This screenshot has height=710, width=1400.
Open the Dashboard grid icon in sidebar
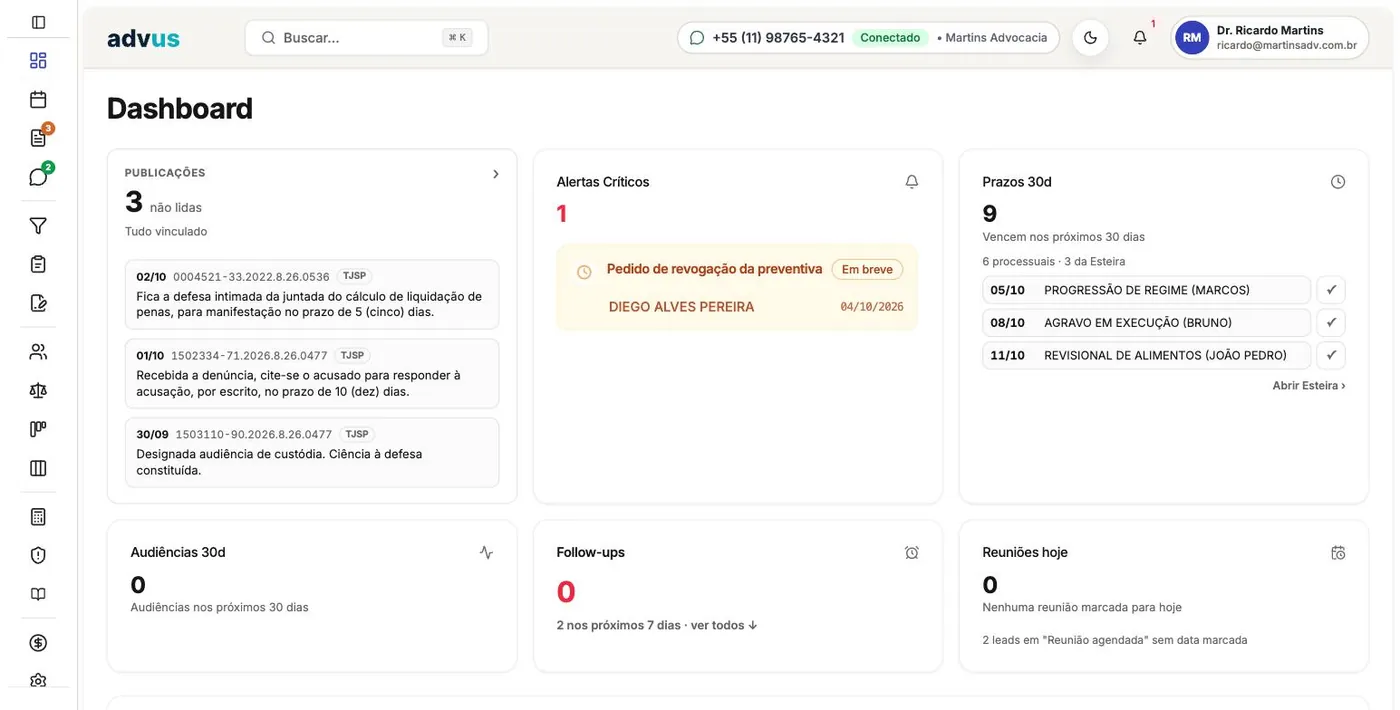pos(38,60)
